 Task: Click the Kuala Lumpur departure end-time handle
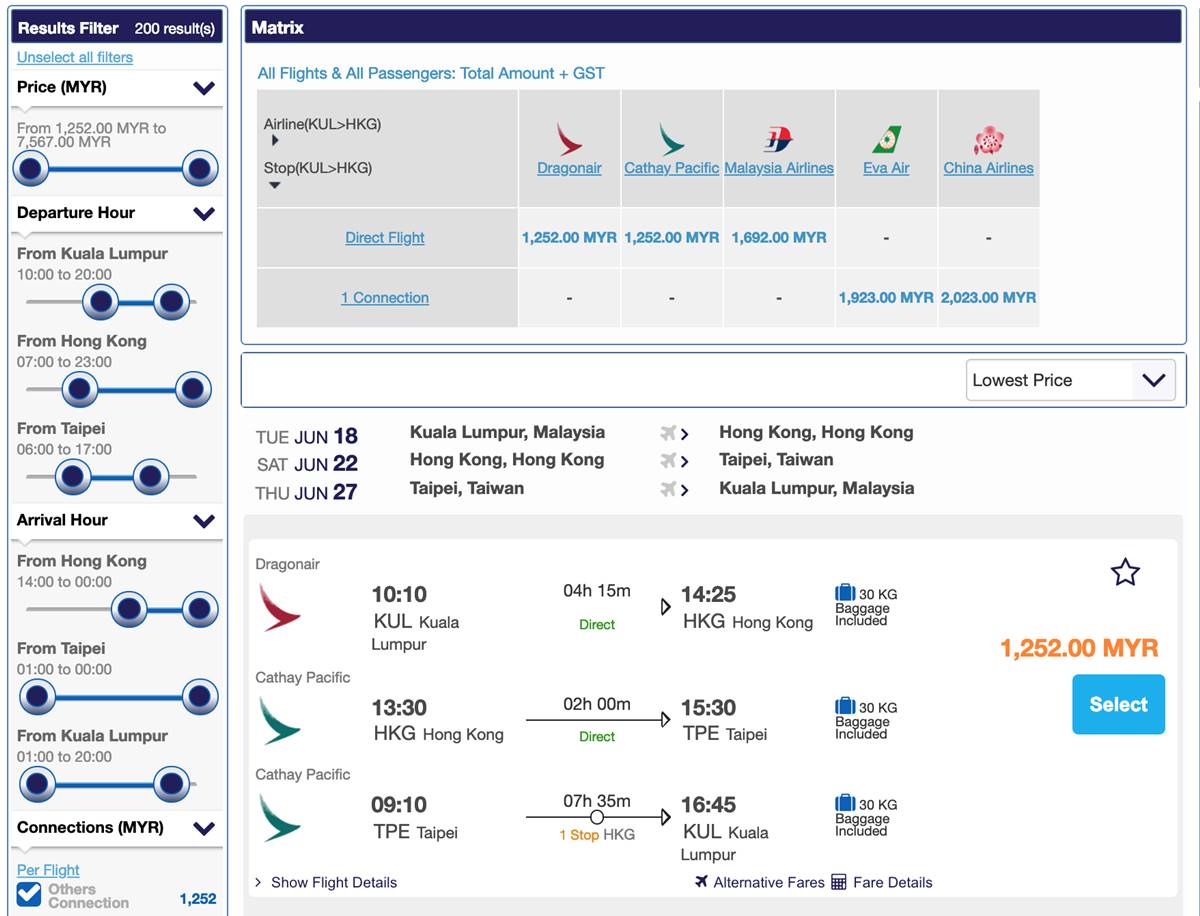click(x=172, y=300)
